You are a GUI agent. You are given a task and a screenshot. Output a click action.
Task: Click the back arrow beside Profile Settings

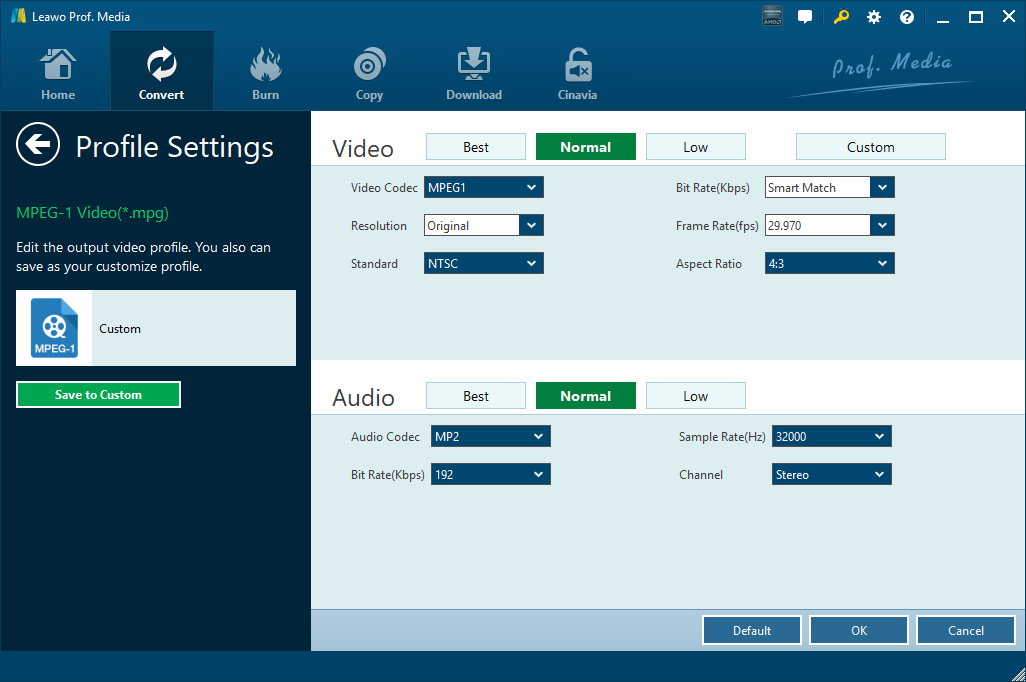click(38, 145)
